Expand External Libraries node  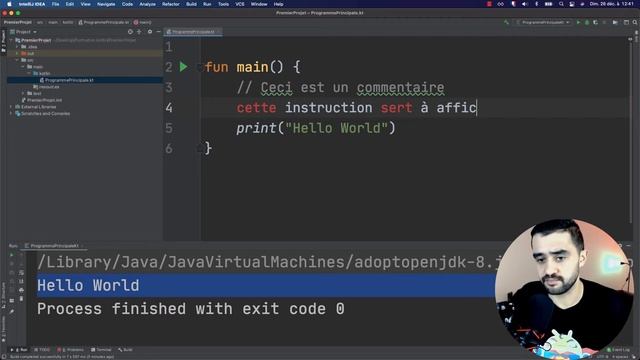11,107
